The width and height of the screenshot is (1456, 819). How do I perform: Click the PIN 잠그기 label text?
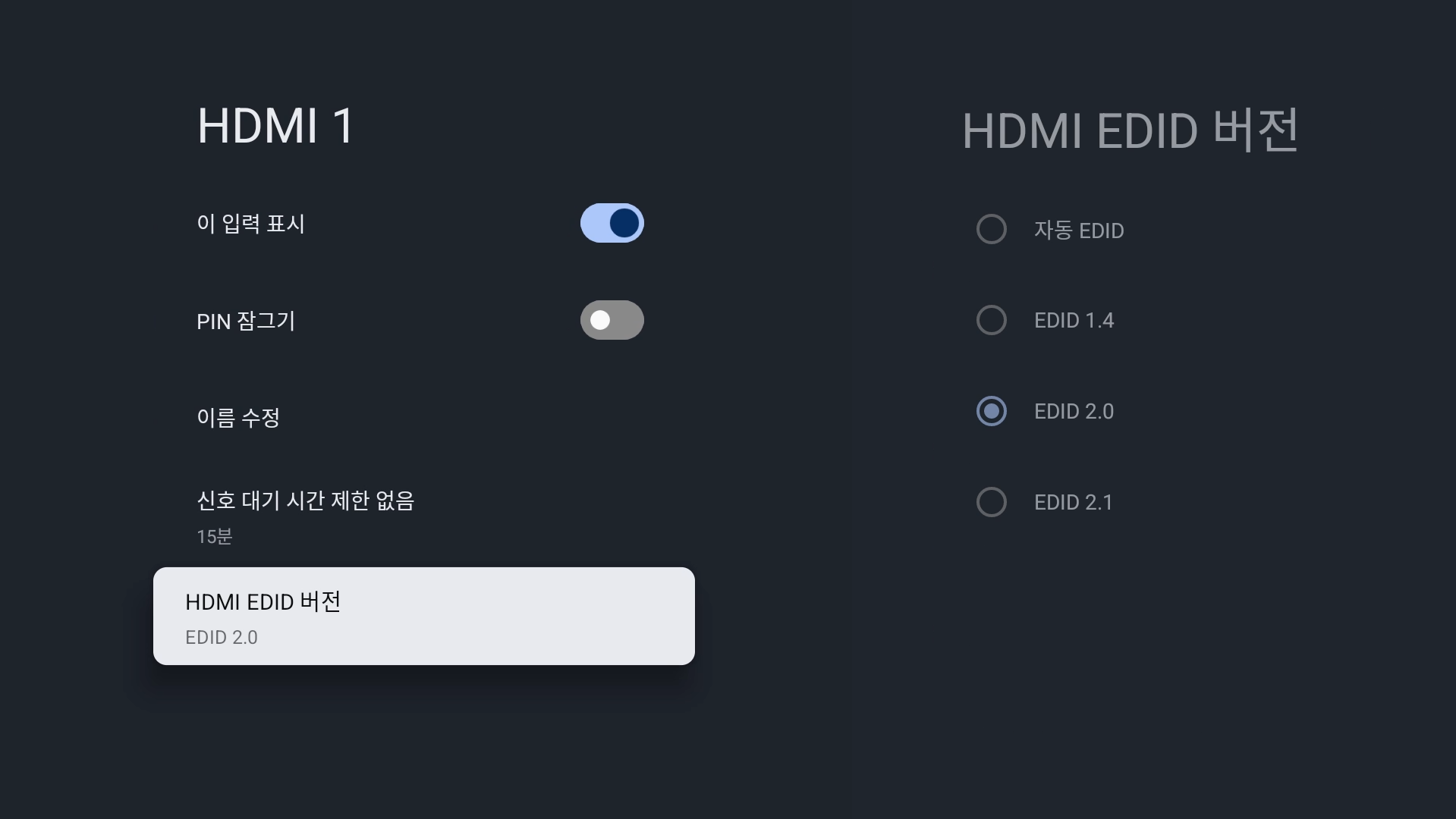245,322
